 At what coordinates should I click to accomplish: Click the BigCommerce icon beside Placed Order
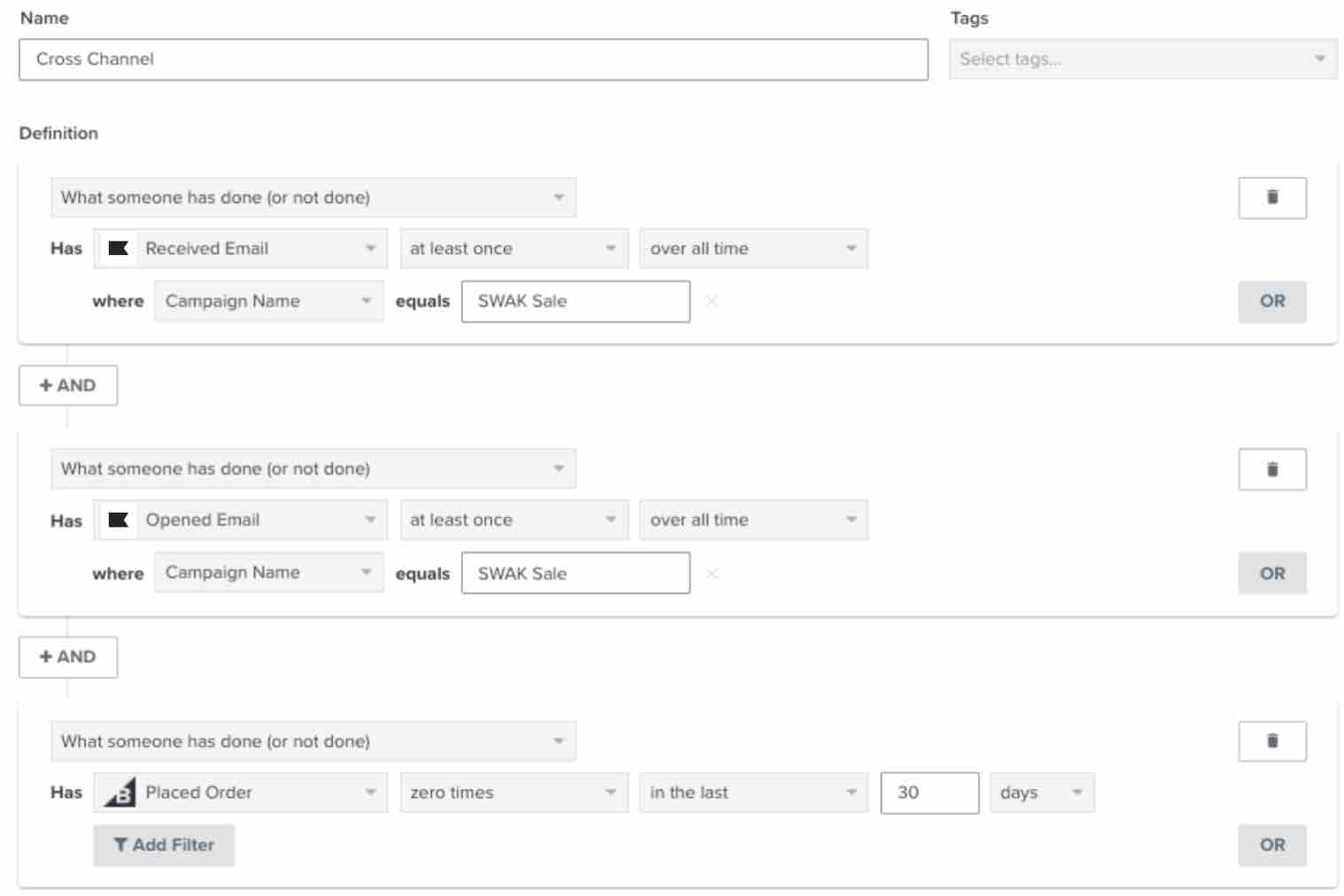pos(122,792)
